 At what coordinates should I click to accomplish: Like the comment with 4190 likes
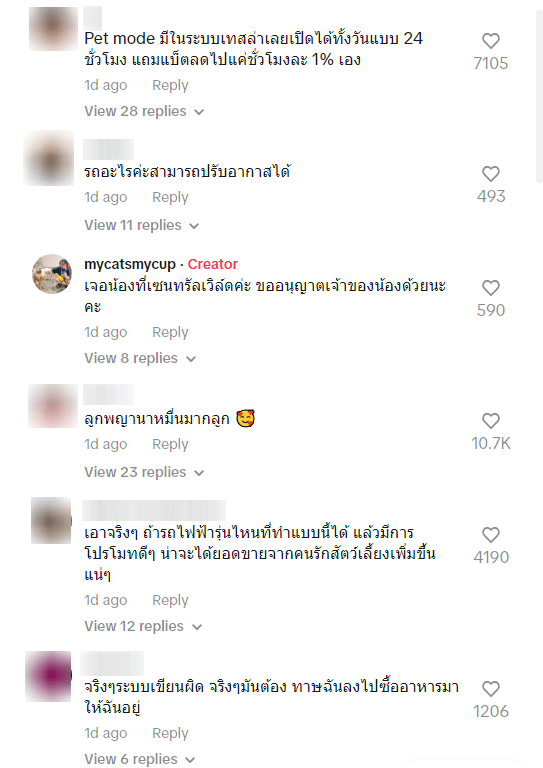point(491,534)
